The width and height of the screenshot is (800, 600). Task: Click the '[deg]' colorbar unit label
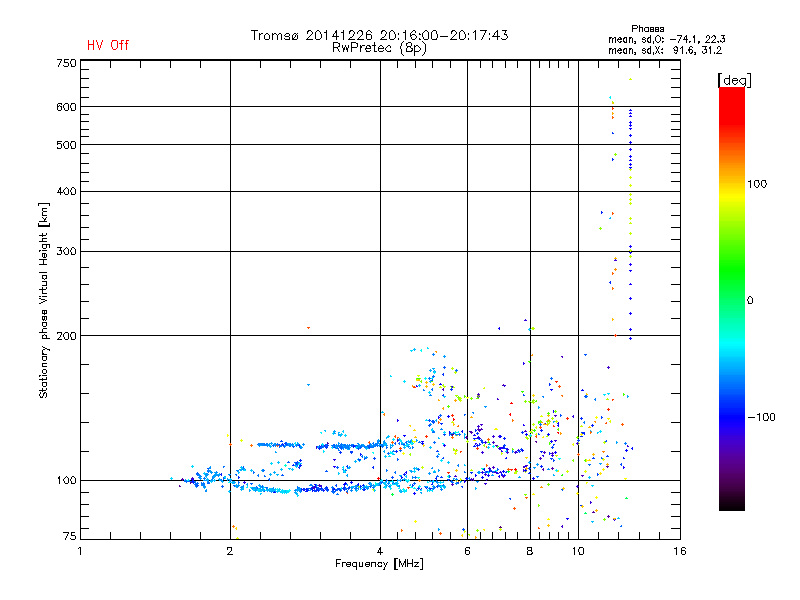(734, 81)
